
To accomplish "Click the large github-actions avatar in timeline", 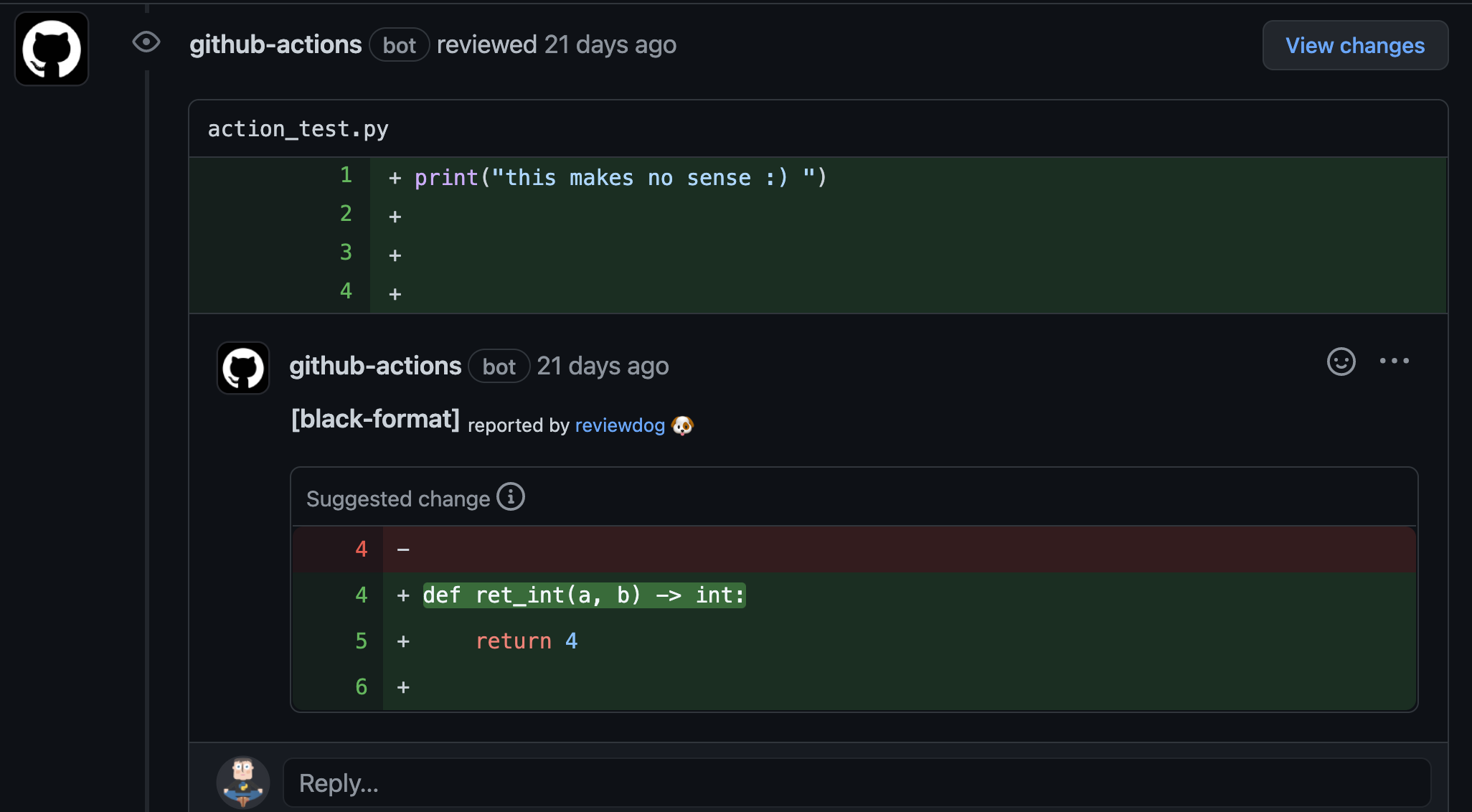I will [52, 49].
